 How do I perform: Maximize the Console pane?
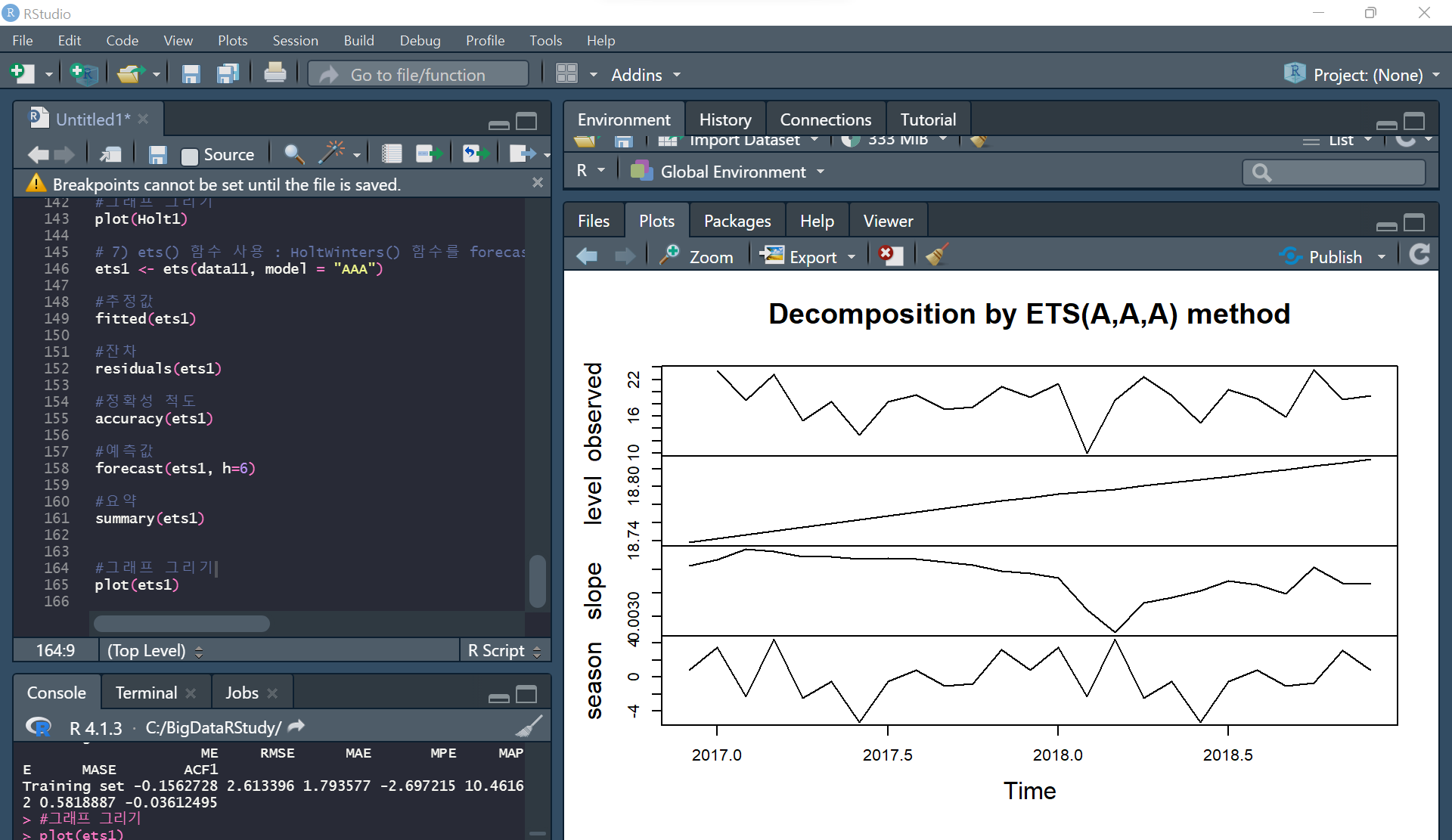click(x=526, y=693)
